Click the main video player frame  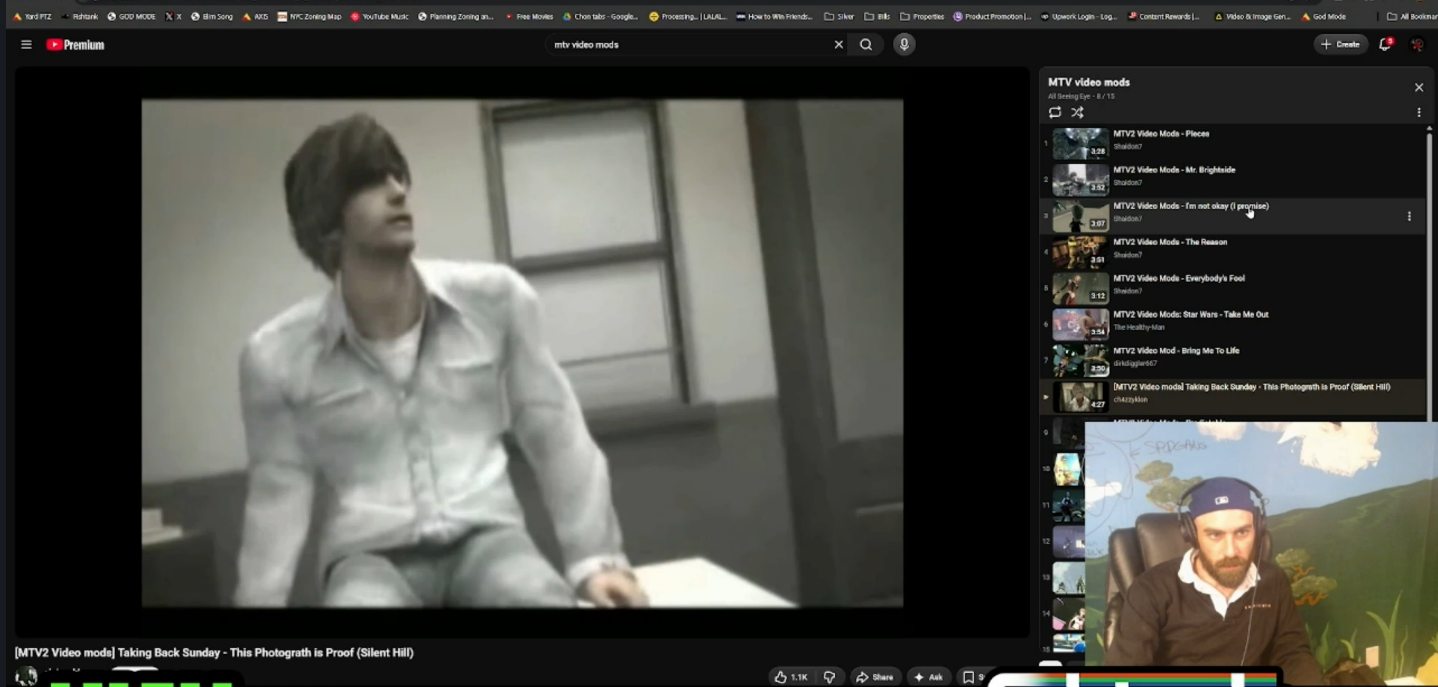point(522,352)
